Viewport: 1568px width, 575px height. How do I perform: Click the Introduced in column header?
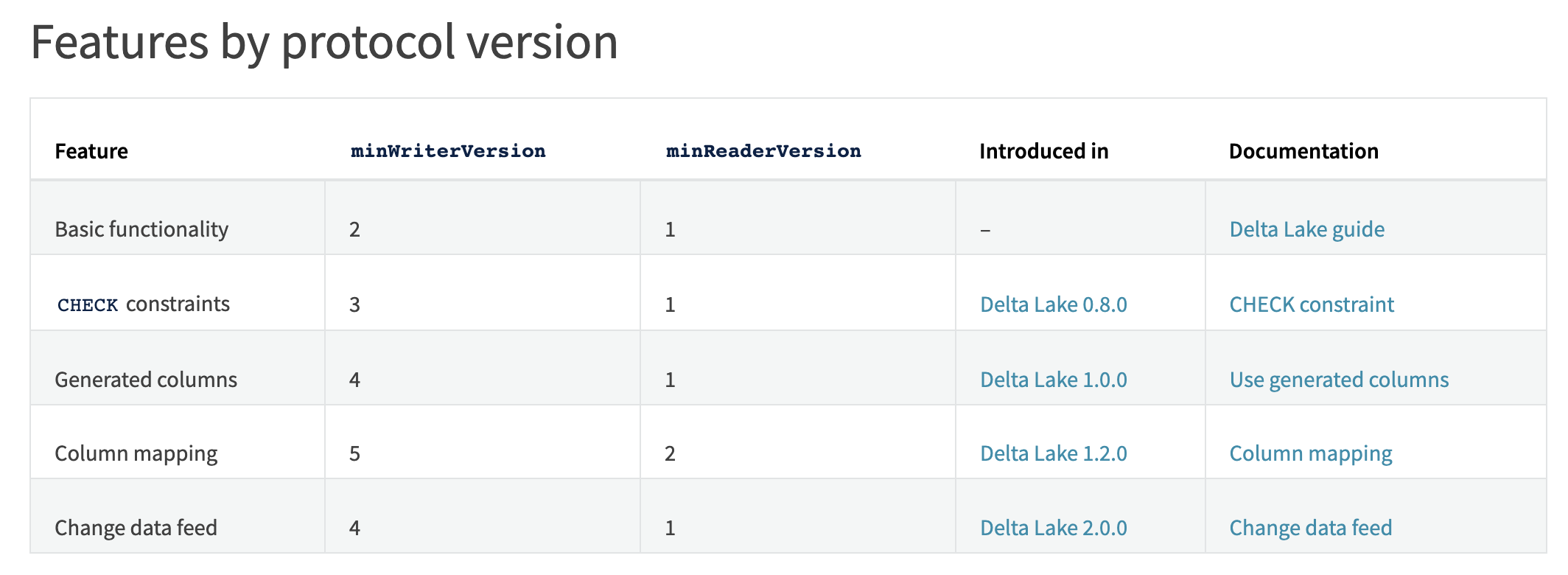coord(1044,151)
